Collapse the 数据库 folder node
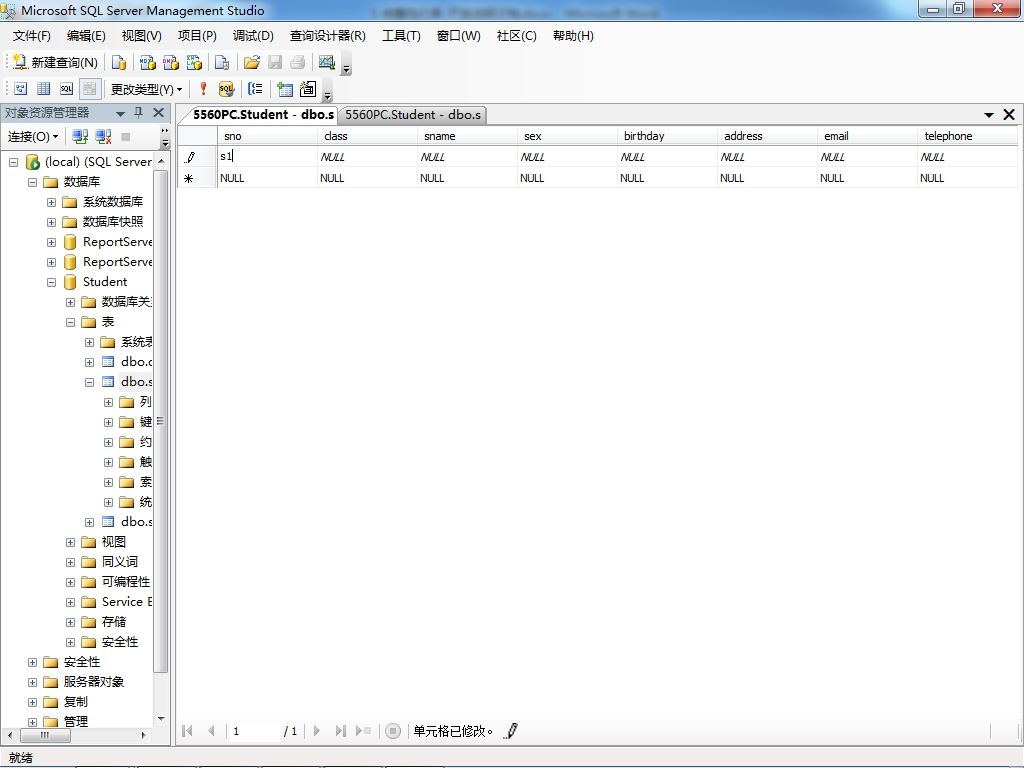Image resolution: width=1024 pixels, height=768 pixels. tap(32, 182)
